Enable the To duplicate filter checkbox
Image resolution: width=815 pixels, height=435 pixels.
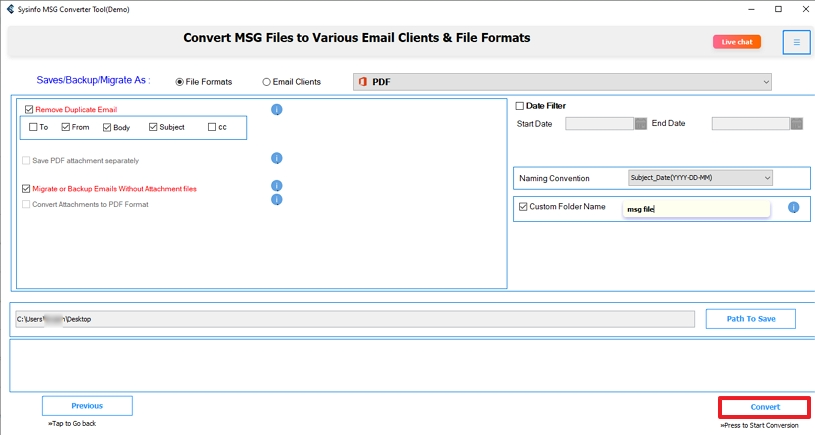[x=33, y=127]
